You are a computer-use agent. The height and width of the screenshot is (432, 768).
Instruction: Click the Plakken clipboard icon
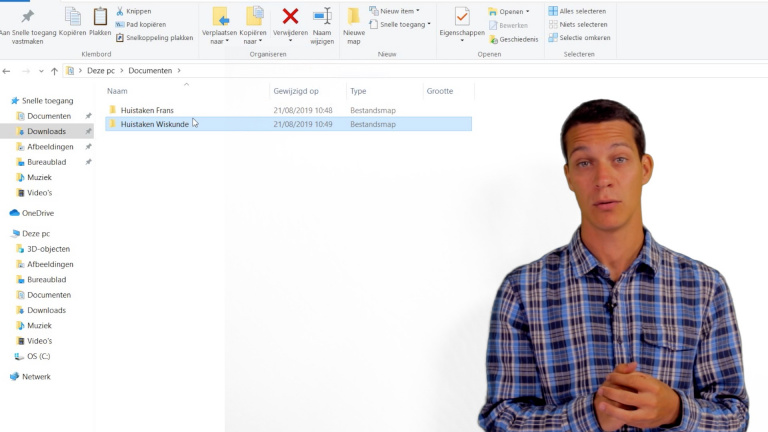(x=100, y=16)
